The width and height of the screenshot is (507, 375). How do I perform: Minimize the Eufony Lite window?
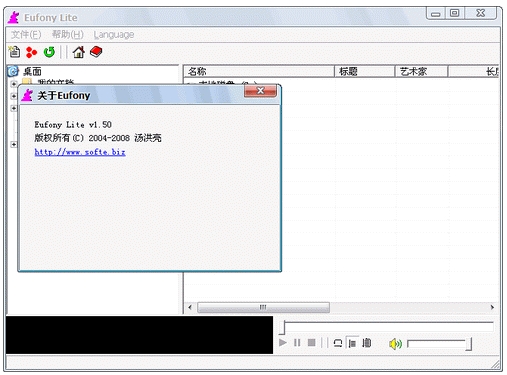[x=435, y=14]
